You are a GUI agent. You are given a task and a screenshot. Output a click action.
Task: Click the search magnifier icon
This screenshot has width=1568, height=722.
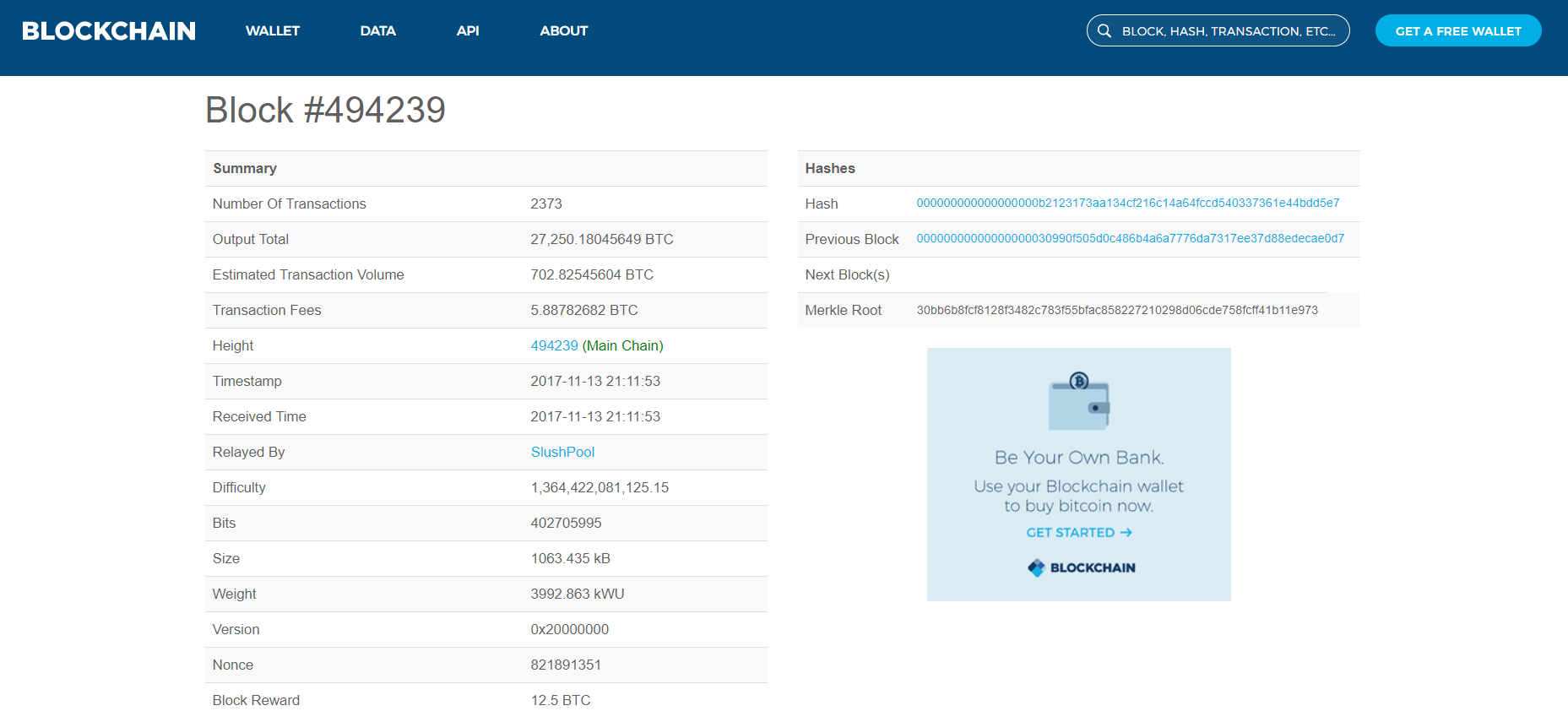(x=1104, y=31)
